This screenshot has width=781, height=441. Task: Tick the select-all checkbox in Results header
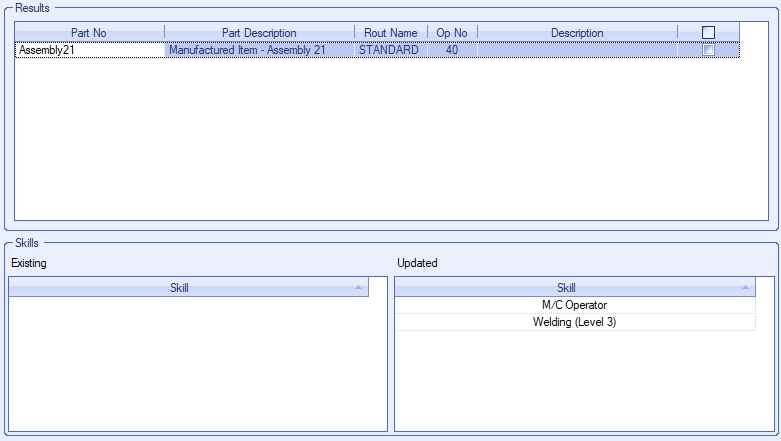[708, 33]
